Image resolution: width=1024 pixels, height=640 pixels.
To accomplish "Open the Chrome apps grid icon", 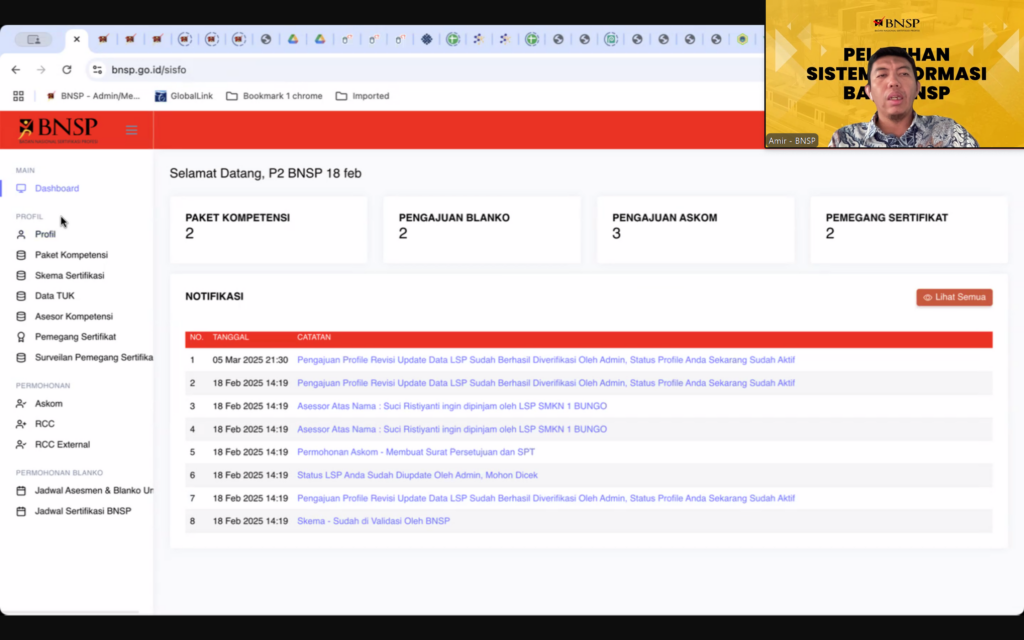I will coord(18,96).
